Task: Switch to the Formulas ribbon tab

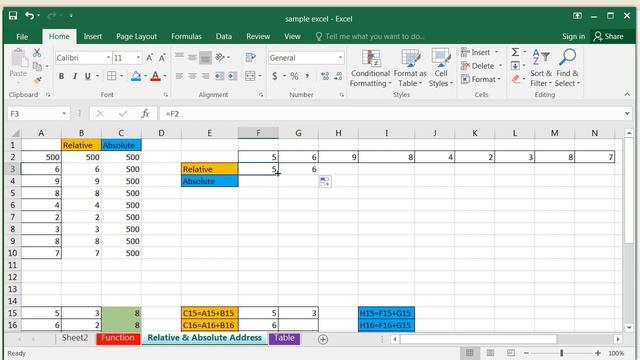Action: (187, 36)
